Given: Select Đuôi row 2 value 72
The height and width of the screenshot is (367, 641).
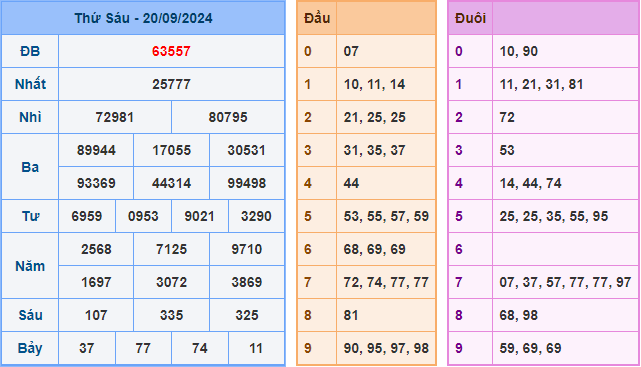Looking at the screenshot, I should coord(507,117).
